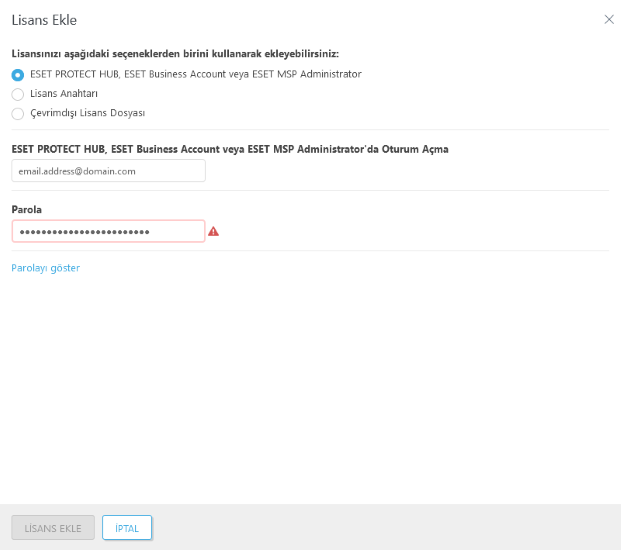Screen dimensions: 621x550
Task: Click the Parolayı göster link
Action: tap(46, 268)
